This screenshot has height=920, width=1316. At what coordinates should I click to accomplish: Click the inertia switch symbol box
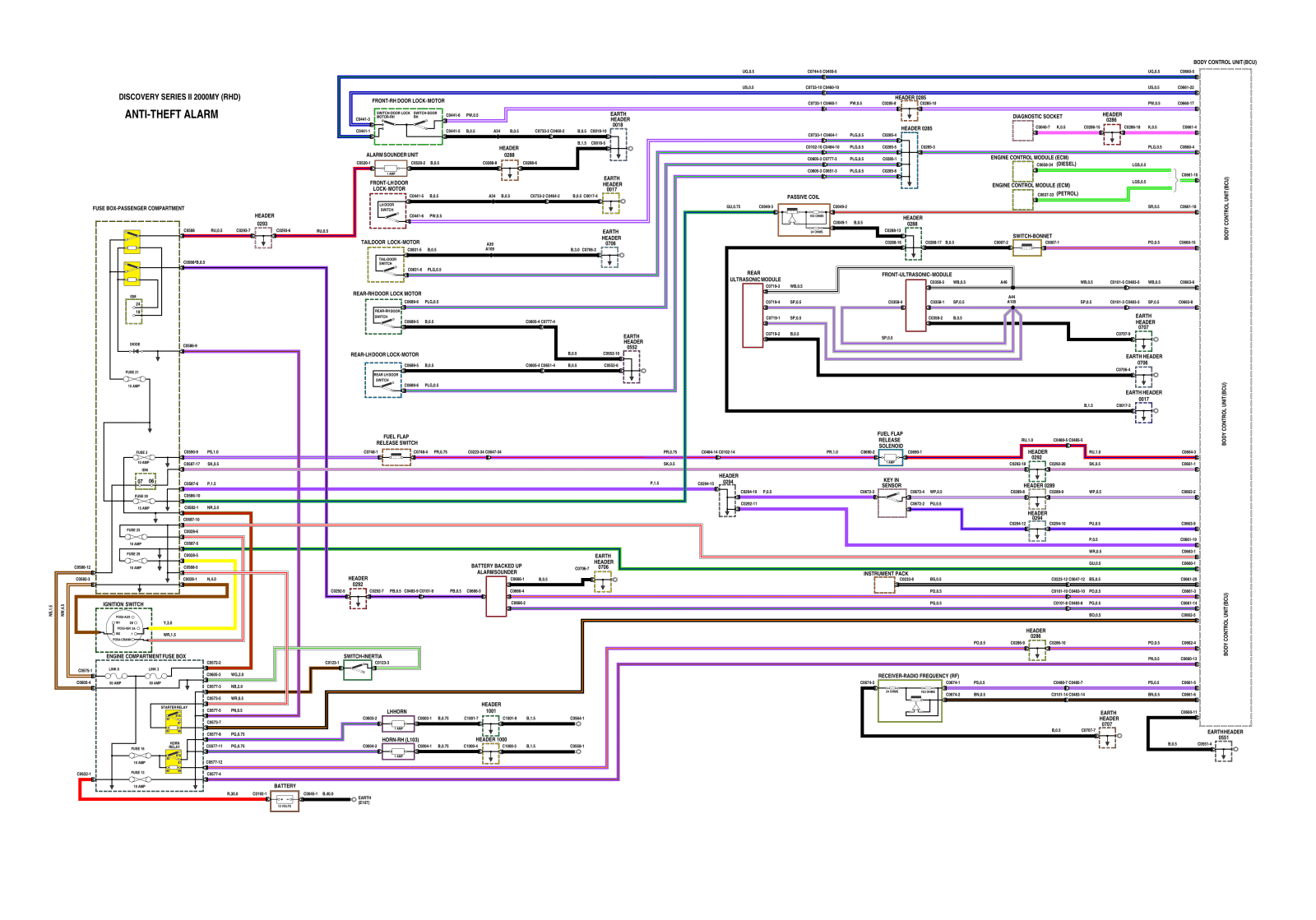click(357, 670)
